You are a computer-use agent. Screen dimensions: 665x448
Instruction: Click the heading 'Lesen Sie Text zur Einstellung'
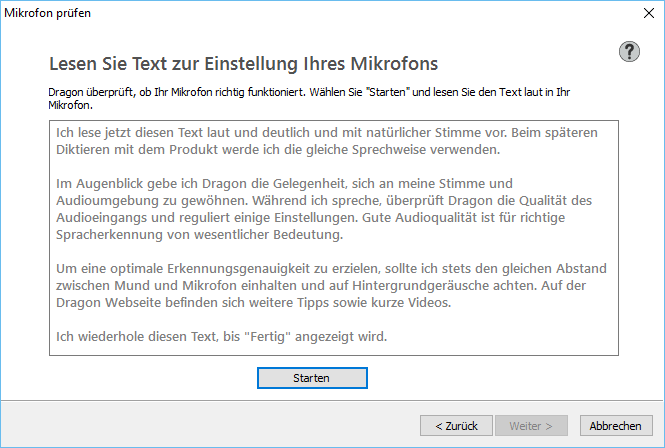243,64
